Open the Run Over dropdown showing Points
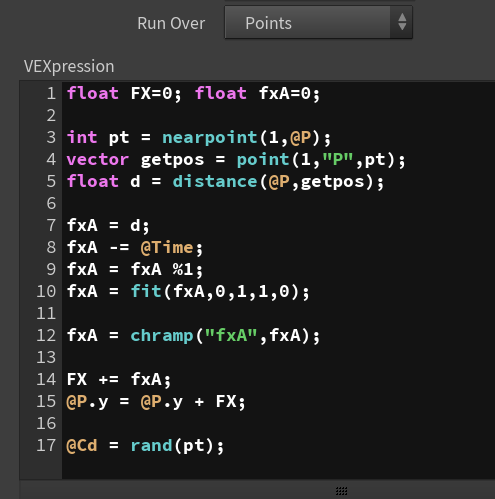 coord(318,23)
